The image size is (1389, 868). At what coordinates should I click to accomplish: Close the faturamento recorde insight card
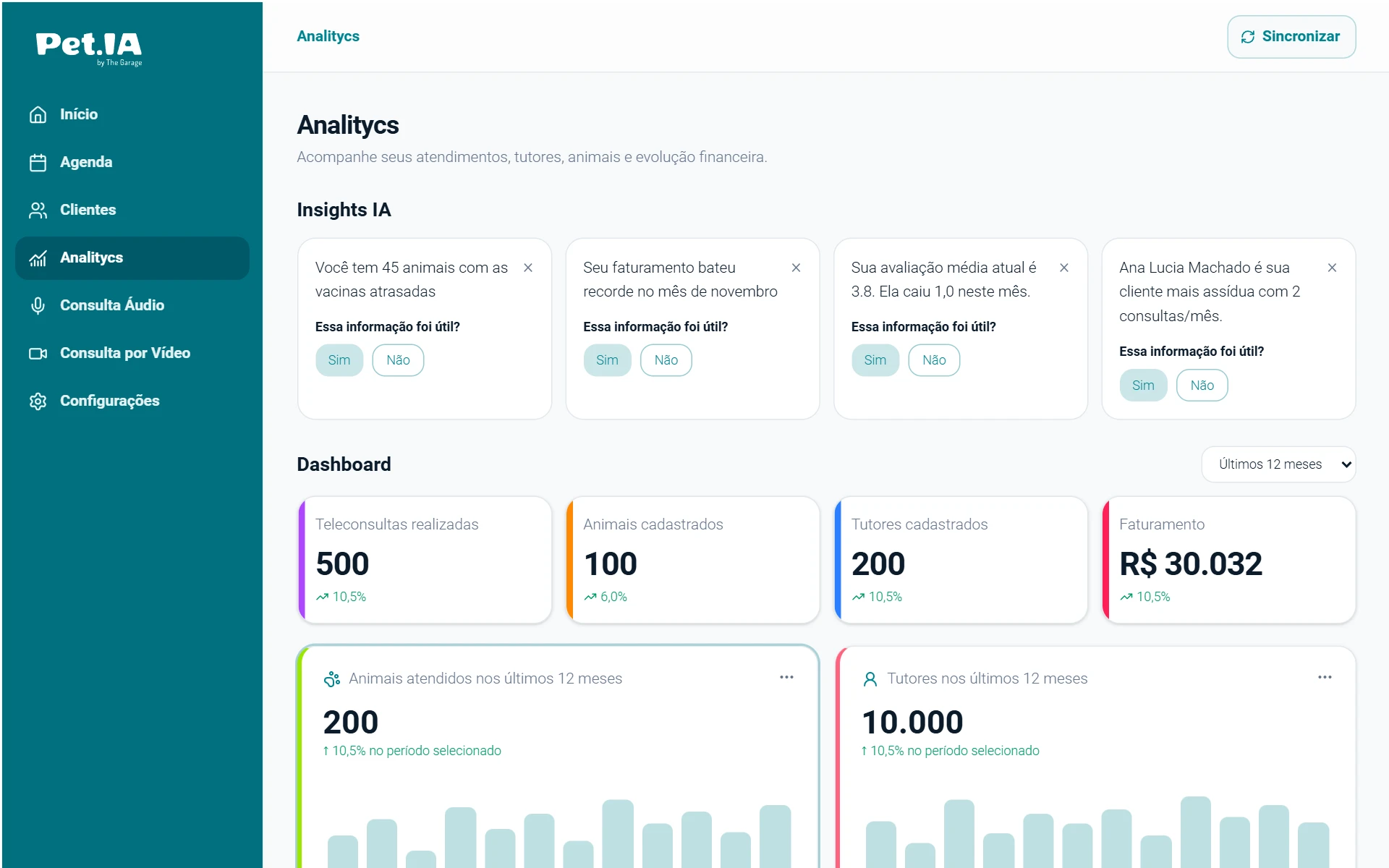coord(796,268)
